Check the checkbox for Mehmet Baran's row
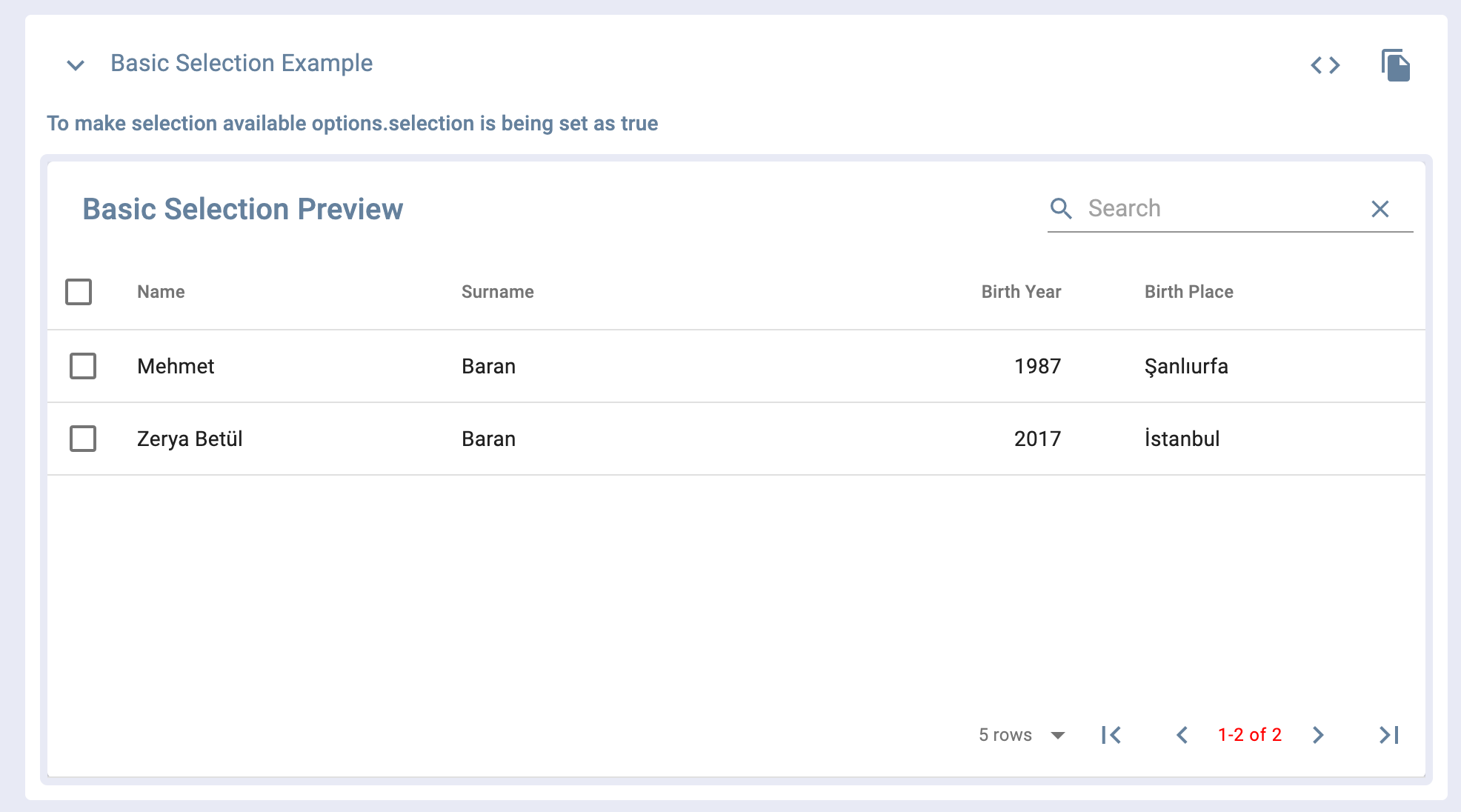Screen dimensions: 1461x812 (x=81, y=365)
